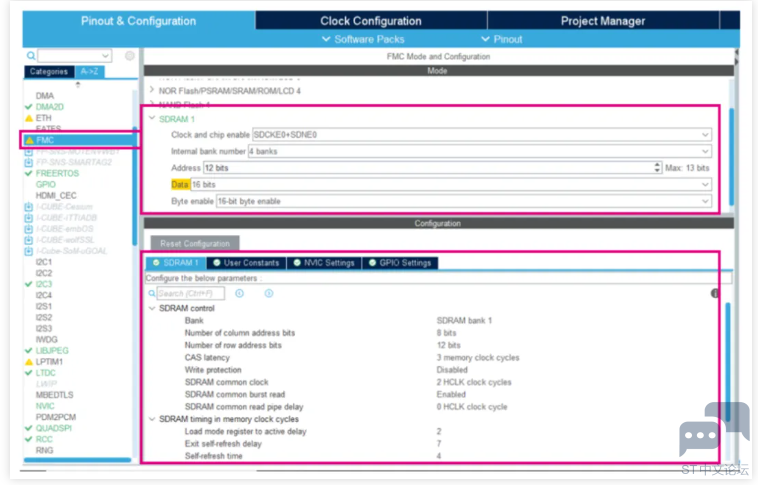Viewport: 758px width, 485px height.
Task: Click the search icon in parameter search box
Action: (152, 293)
